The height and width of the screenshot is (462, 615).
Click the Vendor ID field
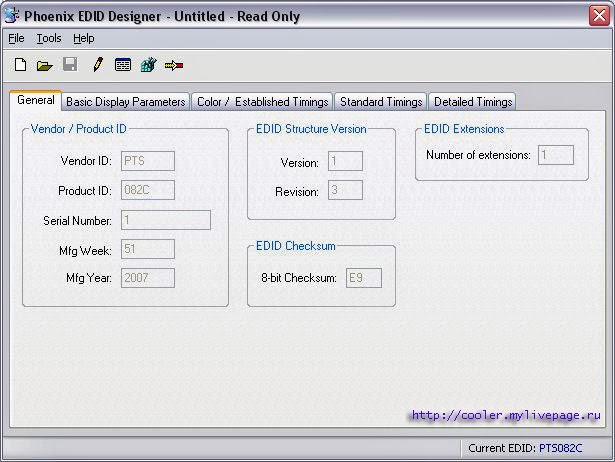point(148,161)
